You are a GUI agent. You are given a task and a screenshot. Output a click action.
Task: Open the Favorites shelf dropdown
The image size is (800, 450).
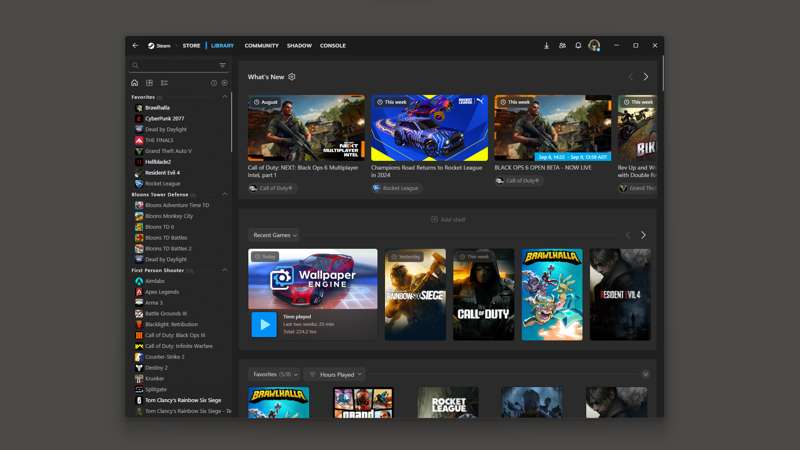[274, 374]
